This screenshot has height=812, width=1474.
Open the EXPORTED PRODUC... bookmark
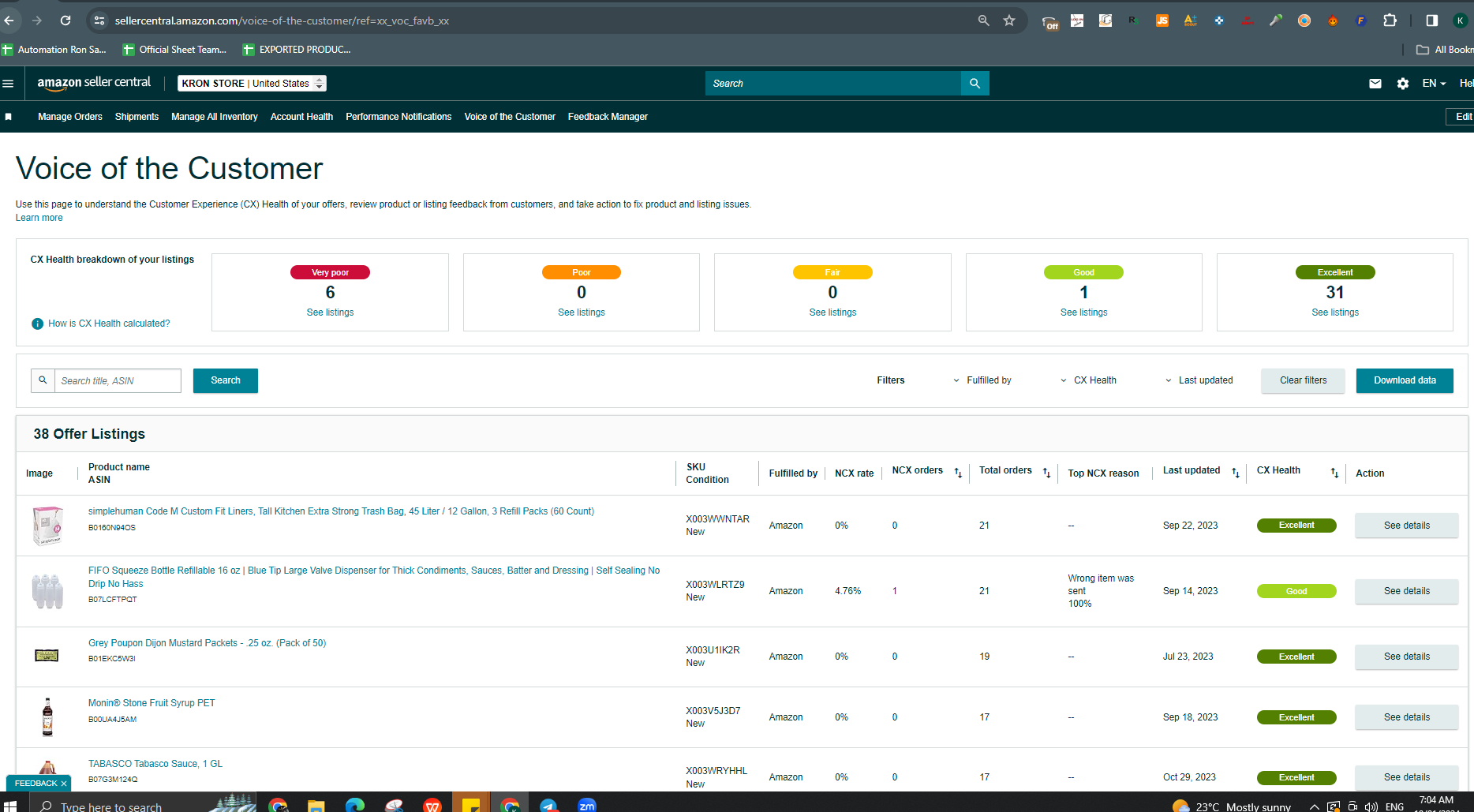297,50
